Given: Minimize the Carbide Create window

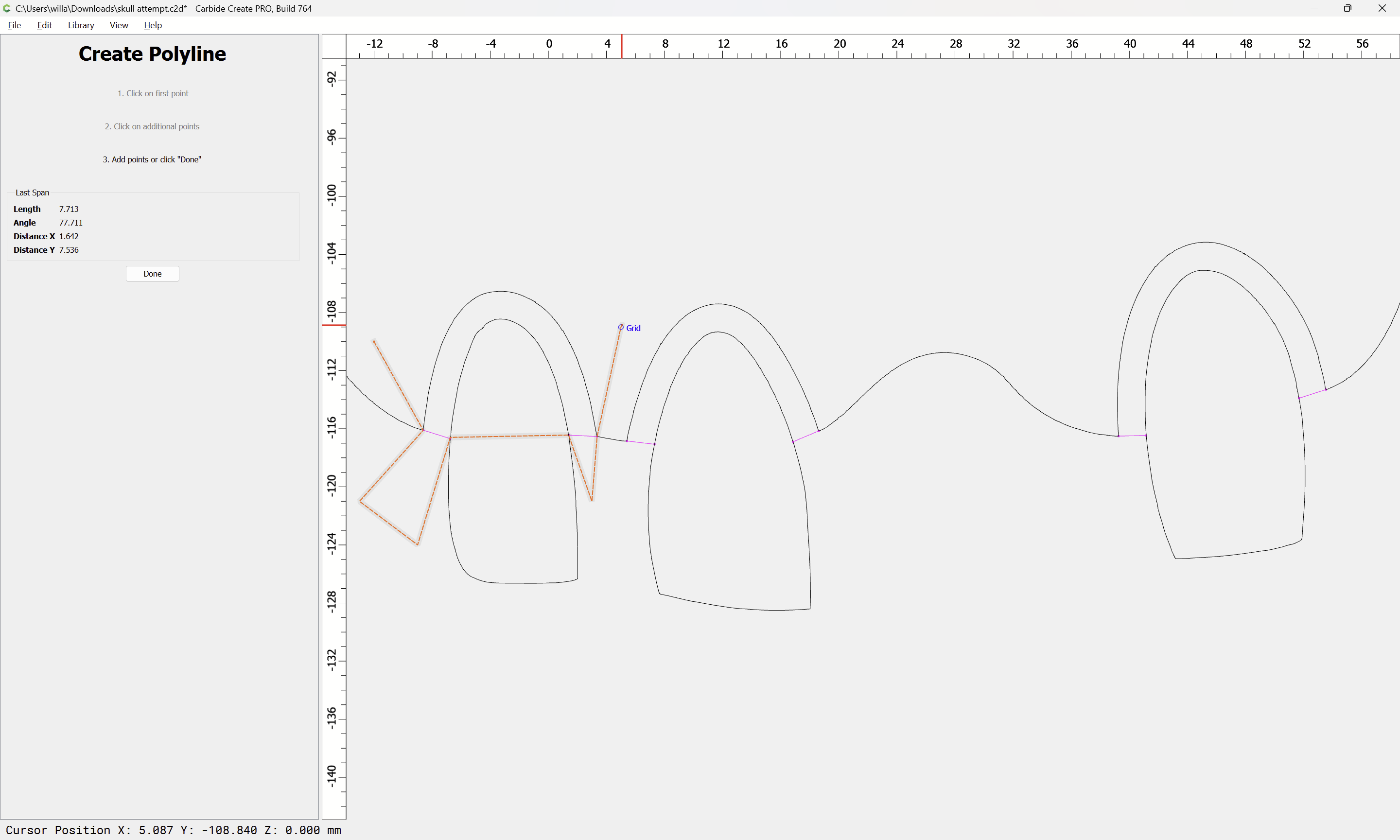Looking at the screenshot, I should (1313, 8).
